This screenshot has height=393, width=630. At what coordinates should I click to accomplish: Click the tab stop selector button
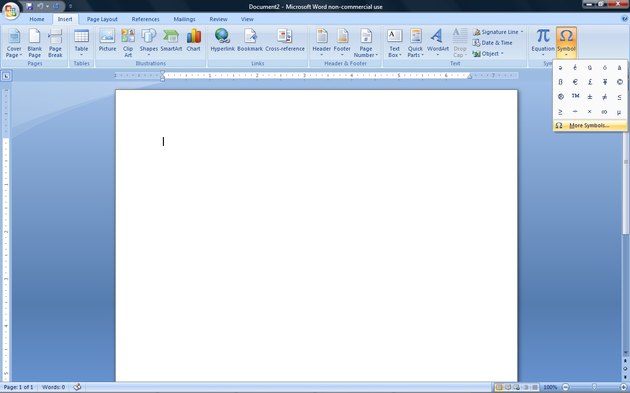6,76
